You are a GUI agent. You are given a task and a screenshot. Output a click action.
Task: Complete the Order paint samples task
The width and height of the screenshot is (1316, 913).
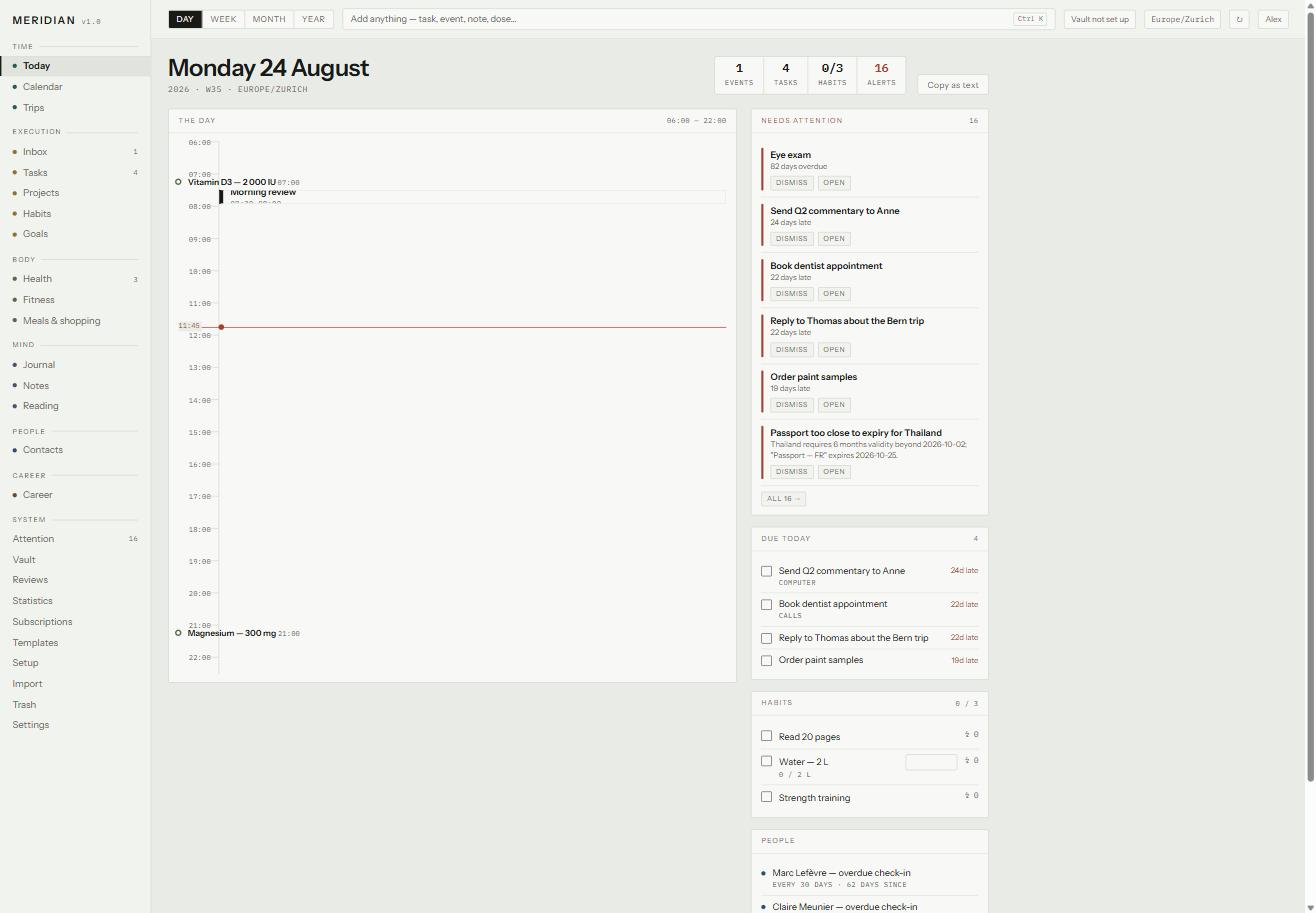point(767,660)
